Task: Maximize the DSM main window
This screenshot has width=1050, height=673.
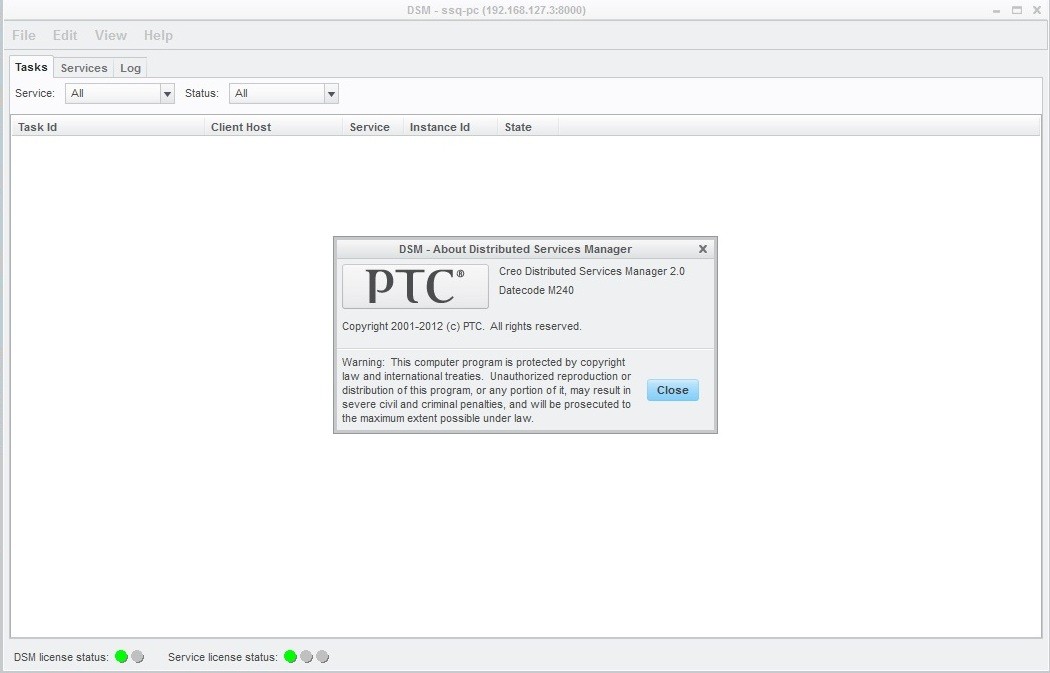Action: click(1017, 10)
